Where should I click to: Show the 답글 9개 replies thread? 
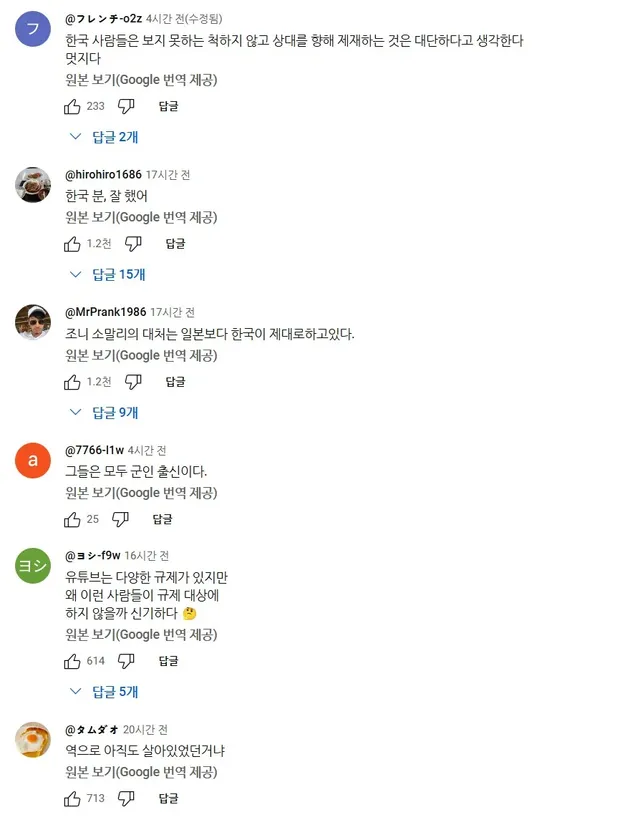pyautogui.click(x=105, y=413)
